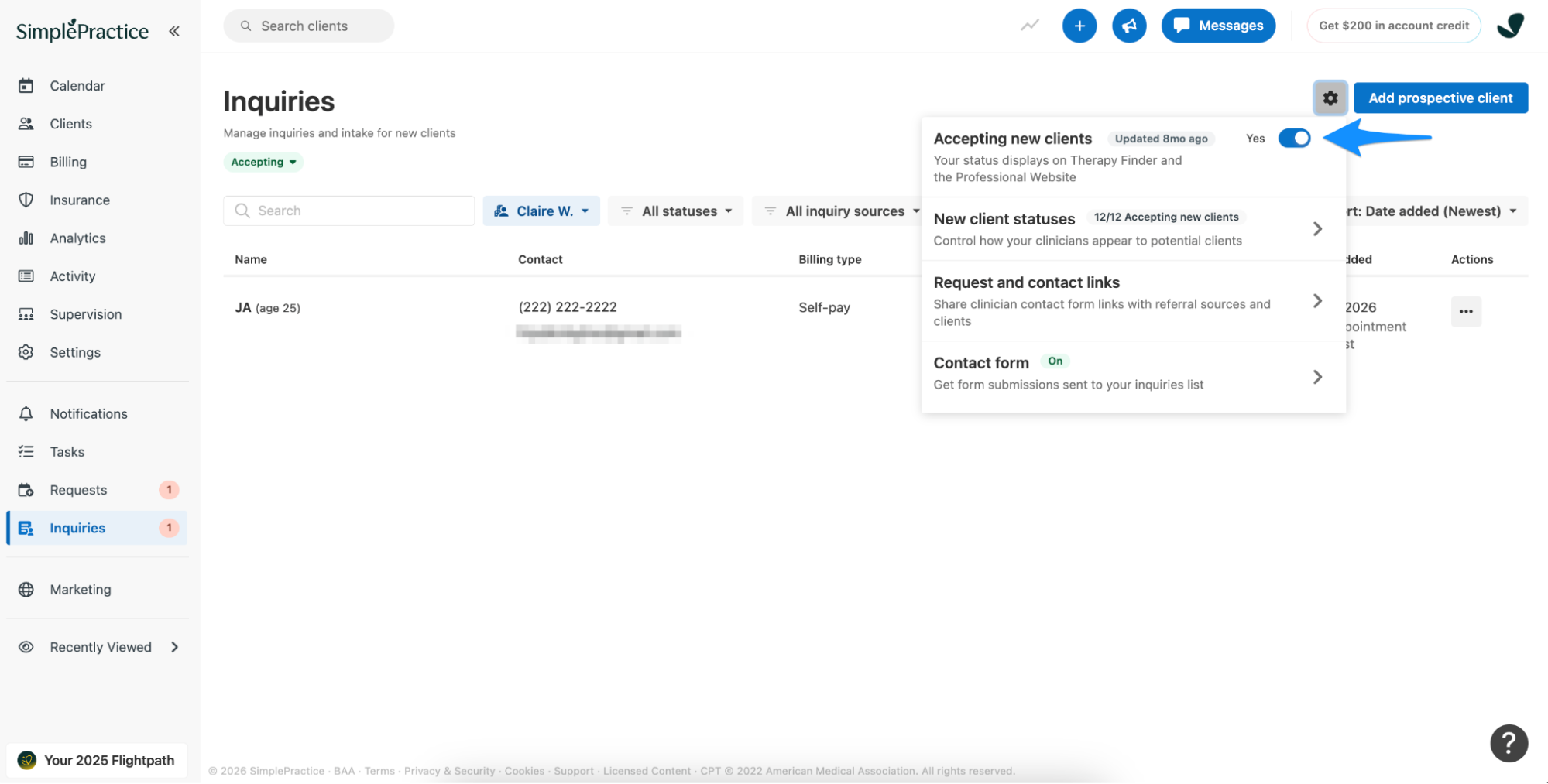Open the Accepting status dropdown
1548x784 pixels.
[x=263, y=162]
